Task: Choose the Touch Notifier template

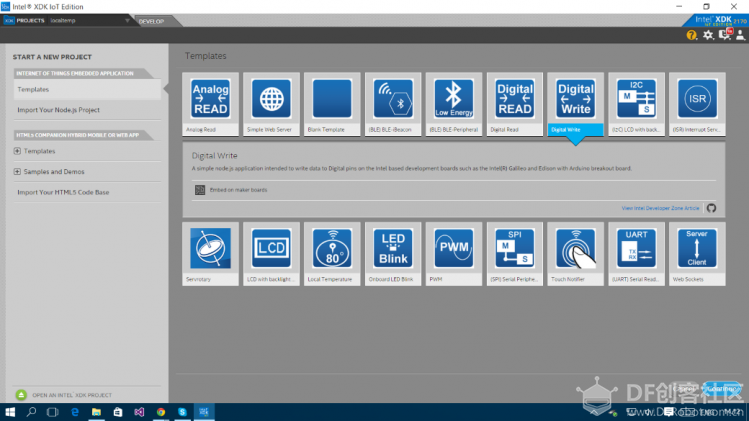Action: 576,254
